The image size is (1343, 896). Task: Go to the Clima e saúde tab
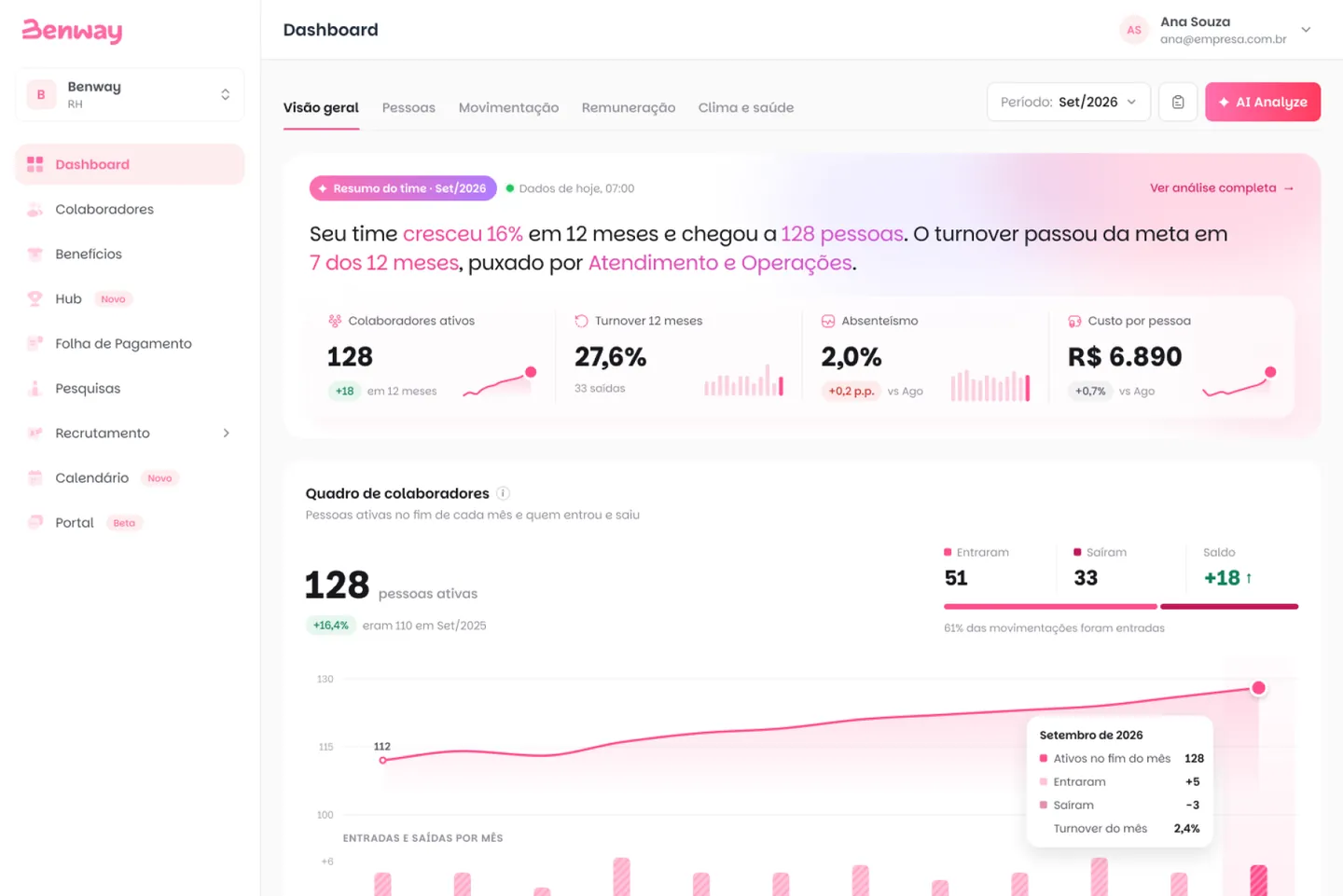pyautogui.click(x=746, y=107)
